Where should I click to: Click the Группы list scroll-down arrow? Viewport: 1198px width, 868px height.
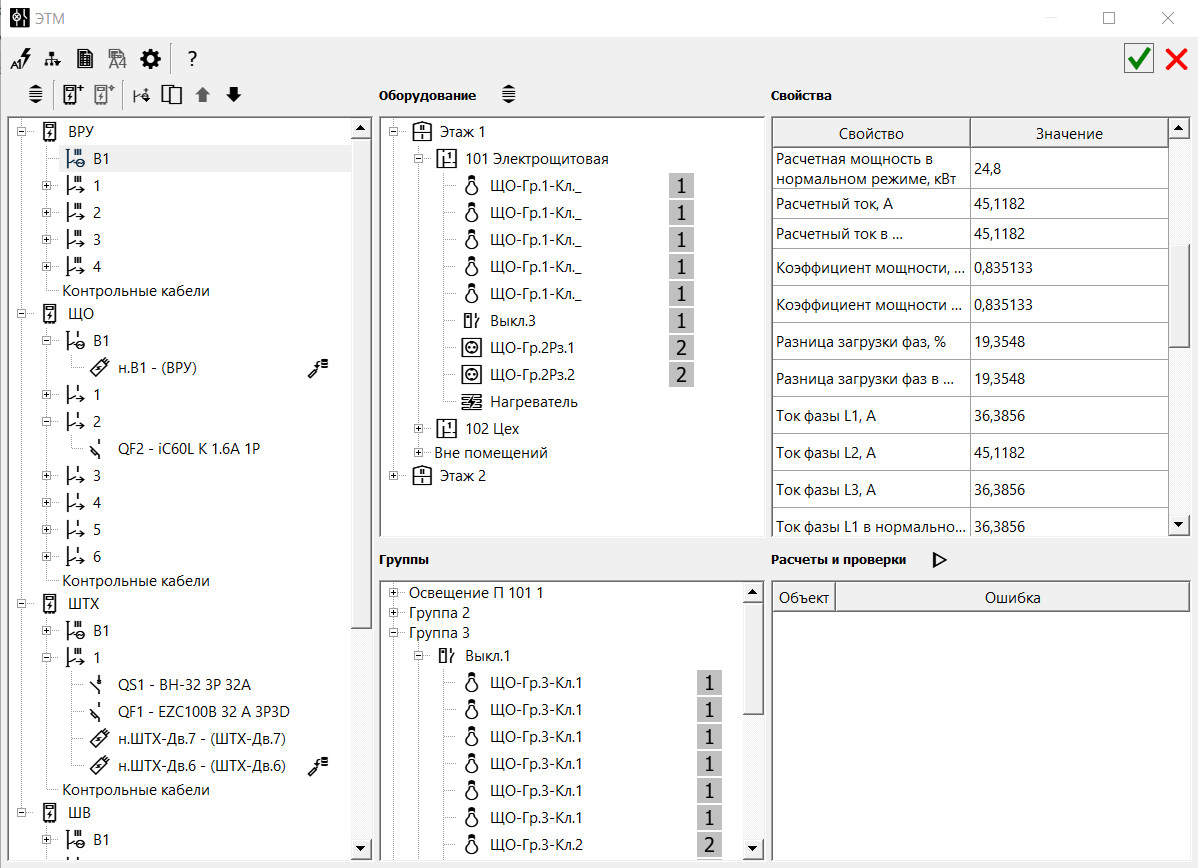pyautogui.click(x=753, y=847)
